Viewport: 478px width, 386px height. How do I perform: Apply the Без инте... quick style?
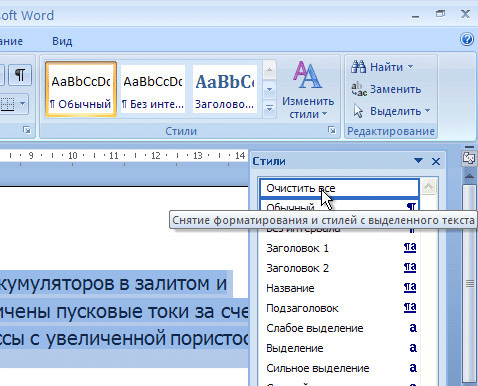153,89
